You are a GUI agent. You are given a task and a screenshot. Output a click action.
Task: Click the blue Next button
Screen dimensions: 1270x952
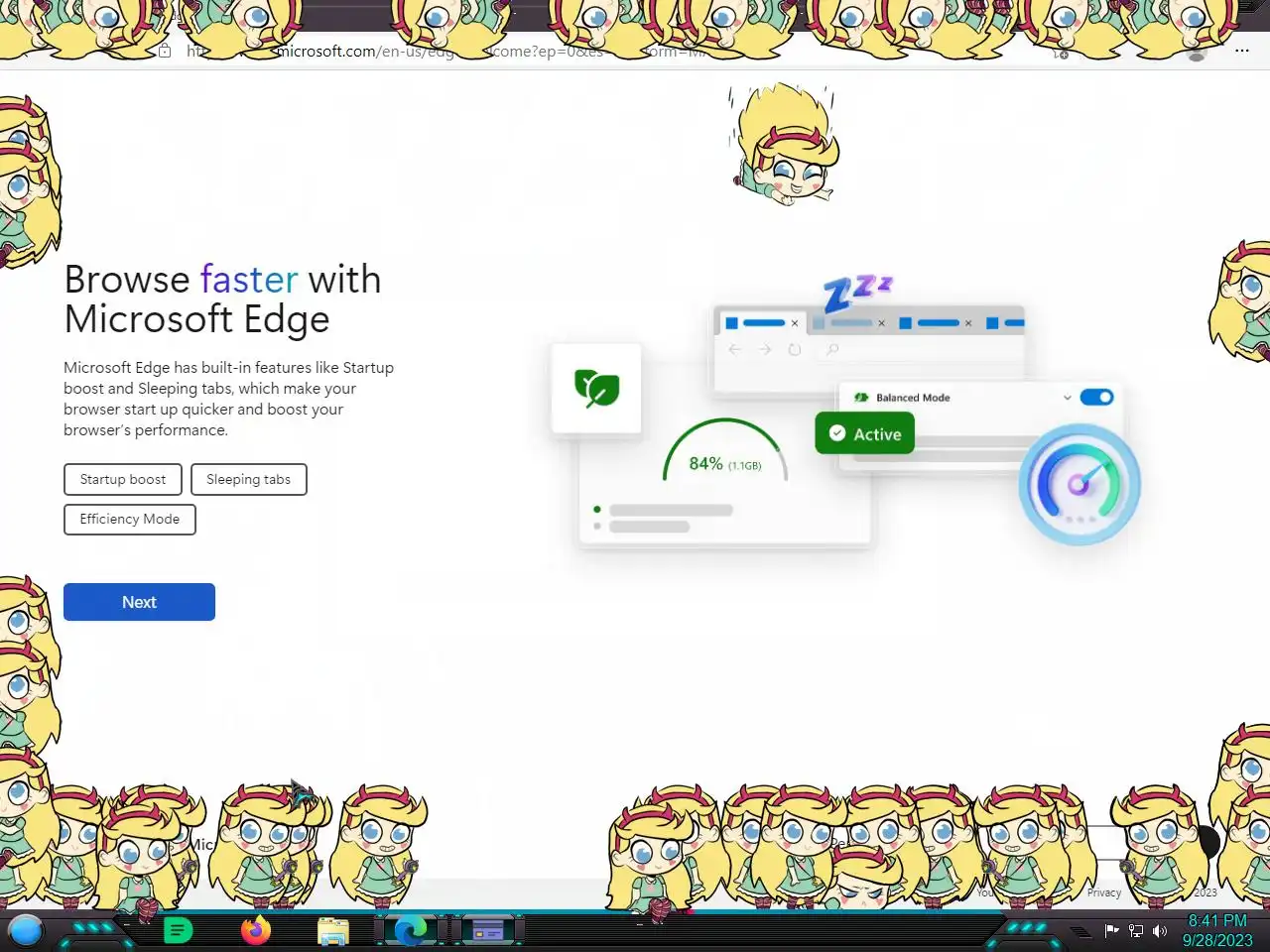point(139,602)
